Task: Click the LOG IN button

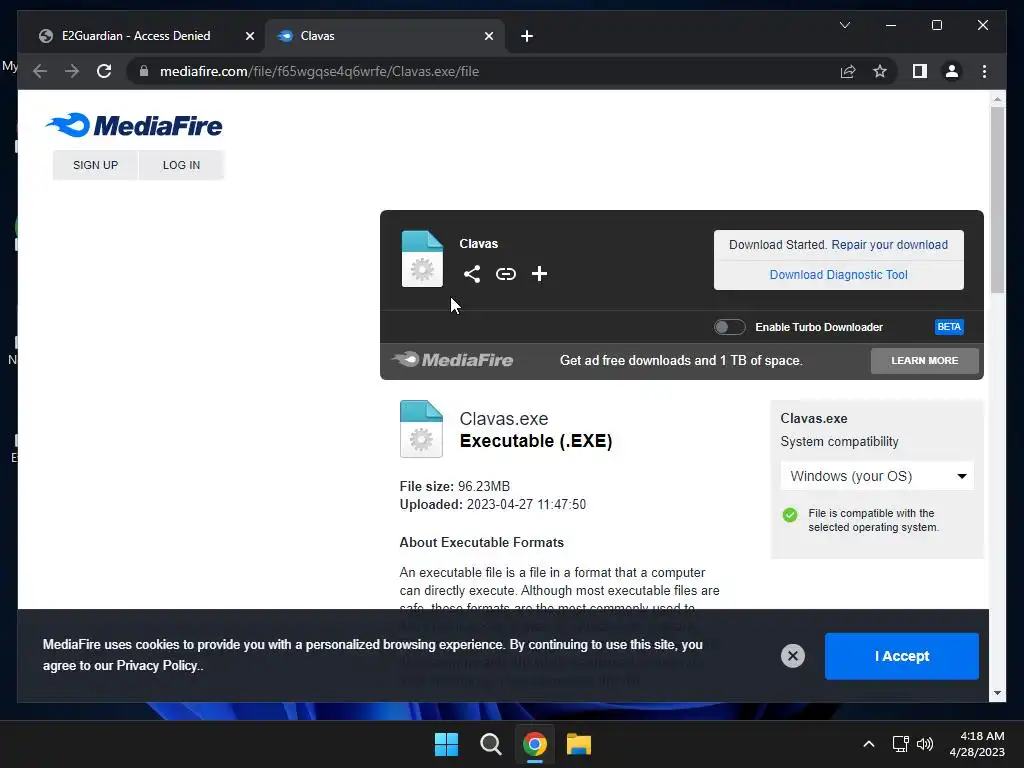Action: pos(182,165)
